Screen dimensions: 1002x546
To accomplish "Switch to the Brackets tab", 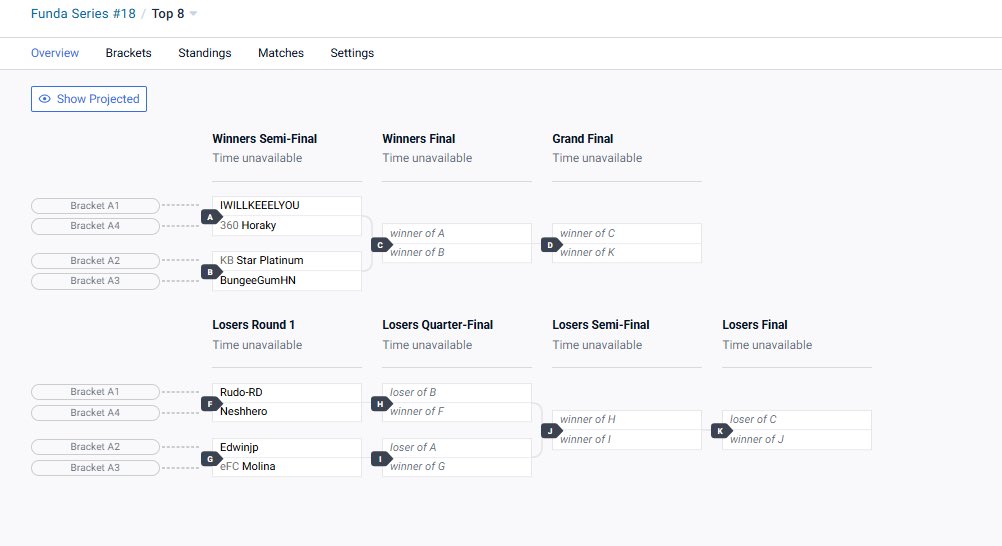I will tap(128, 53).
